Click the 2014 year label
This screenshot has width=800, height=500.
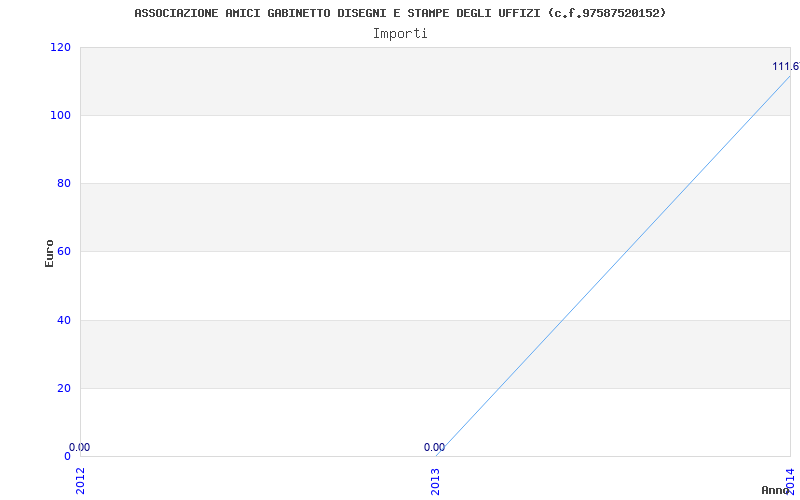(790, 481)
